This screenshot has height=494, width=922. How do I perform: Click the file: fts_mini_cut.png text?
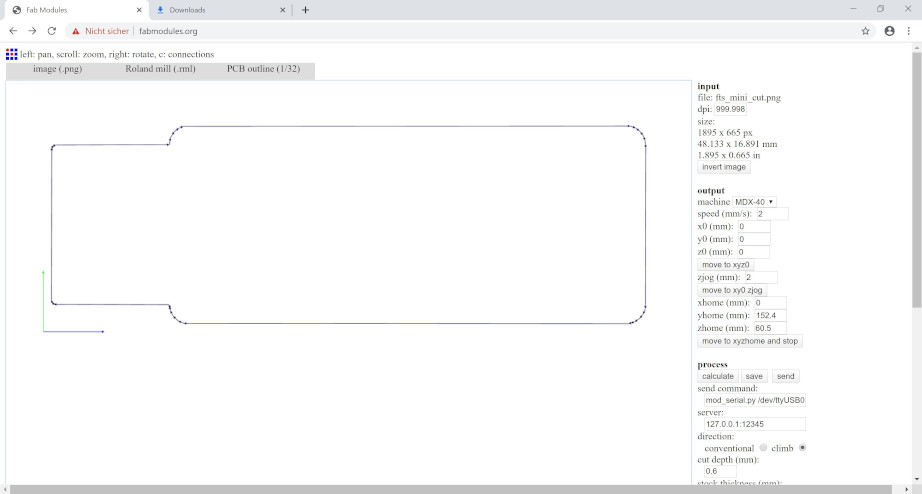739,98
